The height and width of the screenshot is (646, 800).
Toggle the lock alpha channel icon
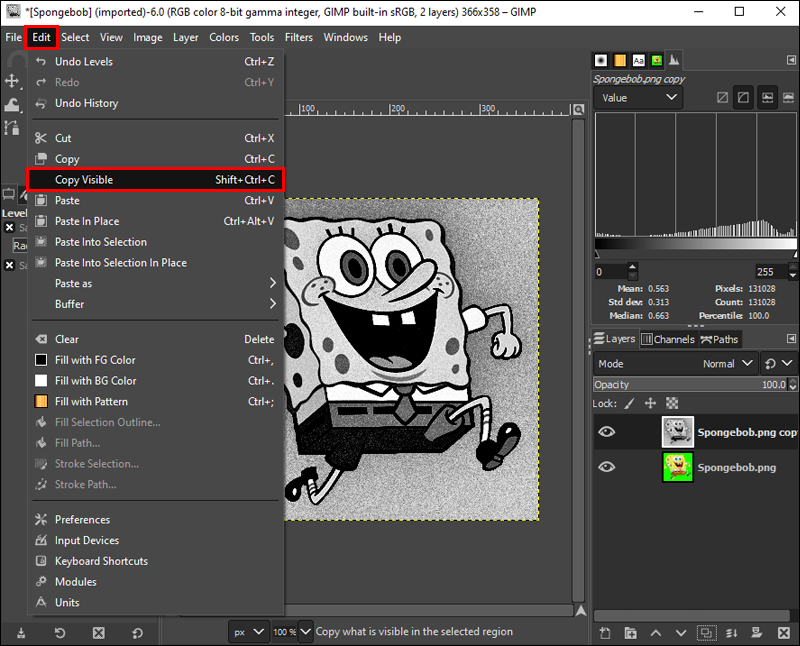click(x=672, y=403)
